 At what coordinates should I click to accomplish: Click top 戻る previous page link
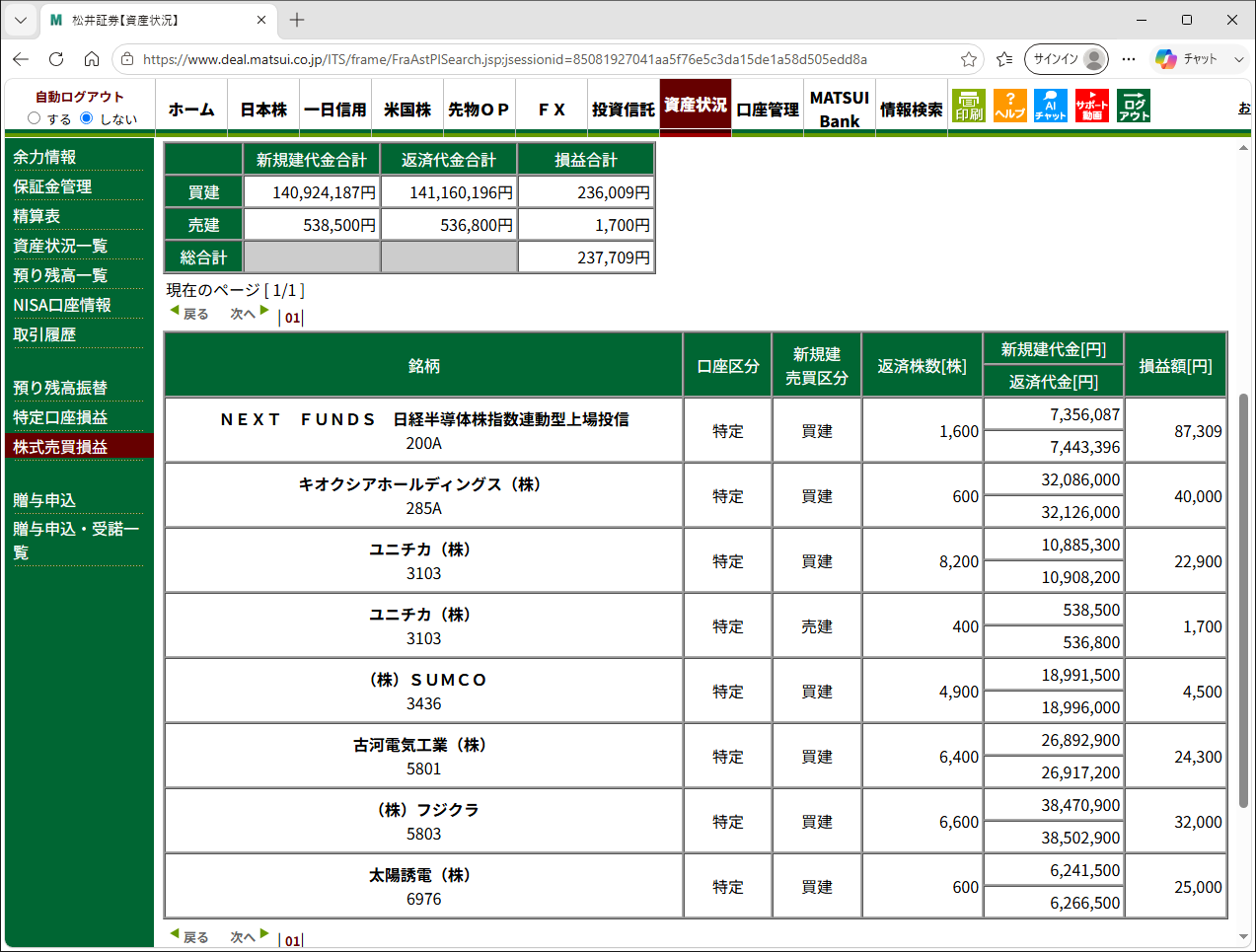point(189,314)
